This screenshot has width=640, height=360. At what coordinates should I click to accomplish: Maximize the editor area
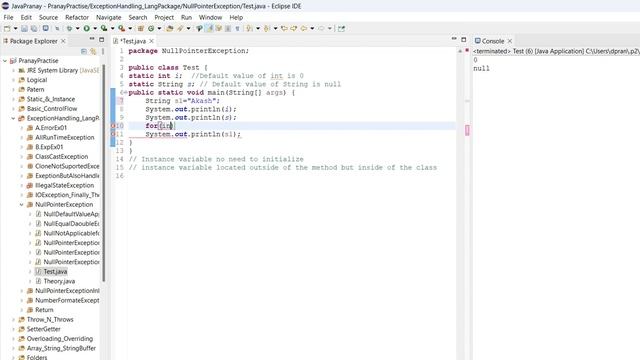pos(464,40)
